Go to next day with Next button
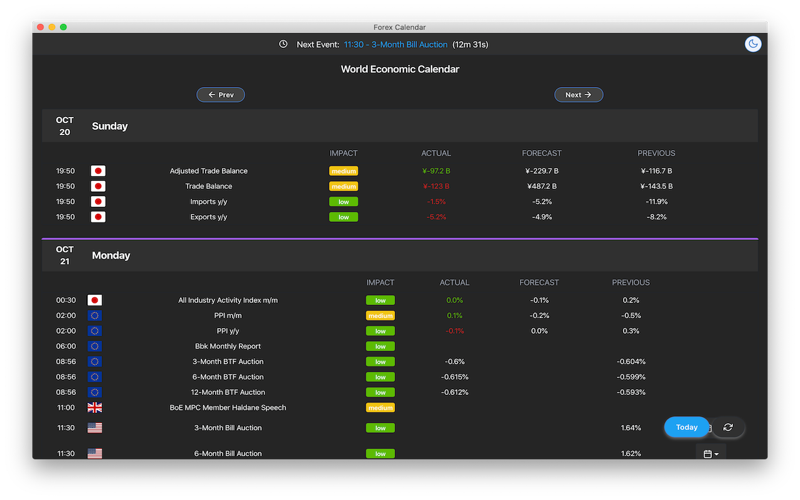Screen dimensions: 800x500 579,94
